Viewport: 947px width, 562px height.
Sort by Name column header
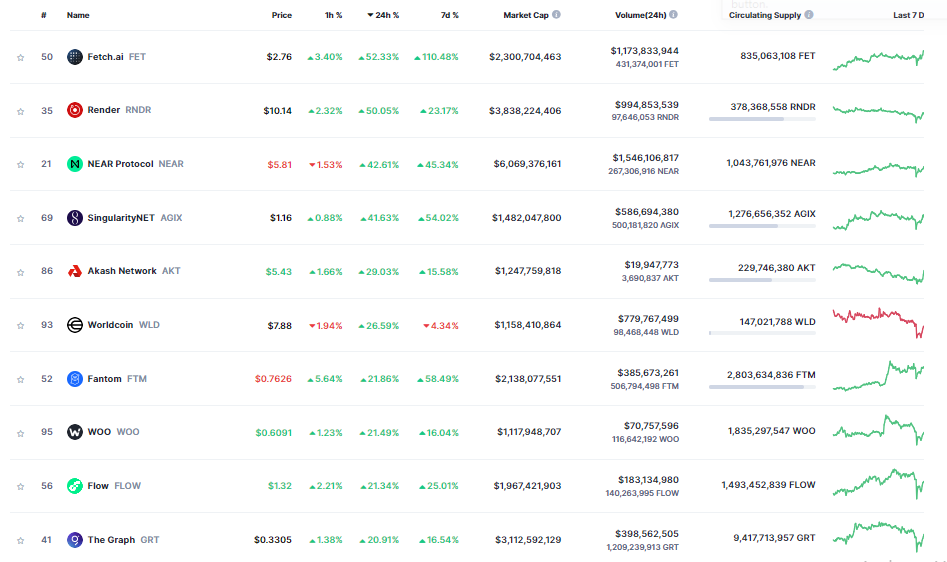tap(78, 15)
